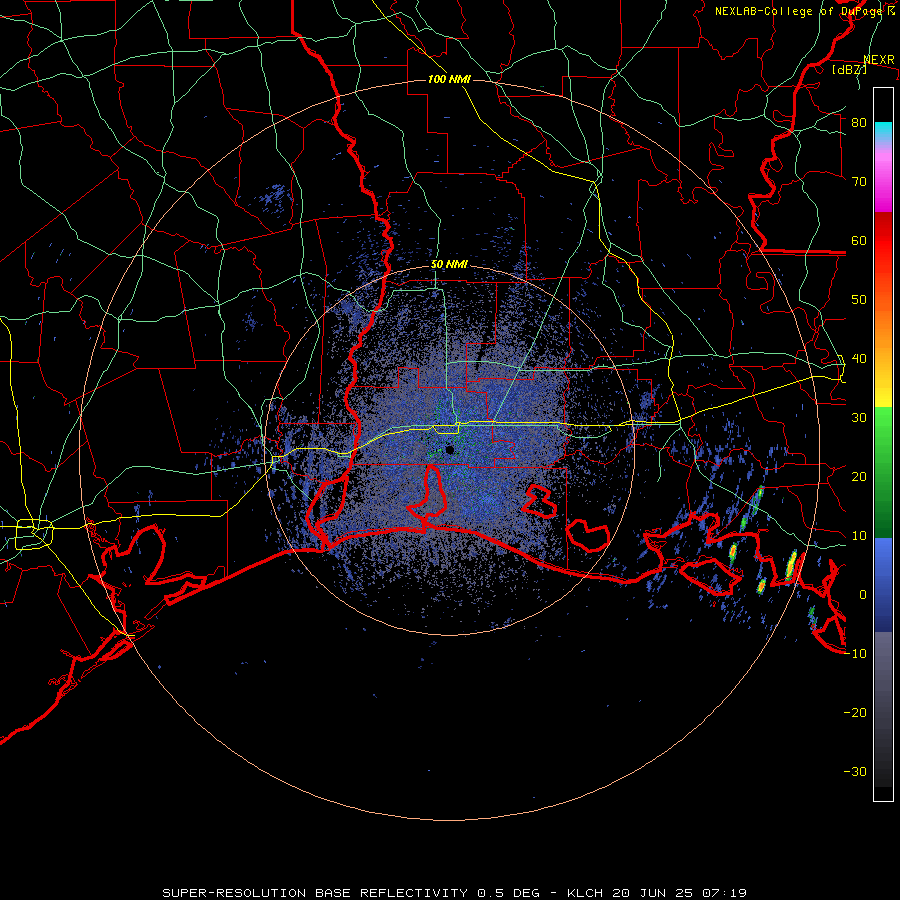Select the 50 value on the dBZ scale
The height and width of the screenshot is (900, 900).
859,300
